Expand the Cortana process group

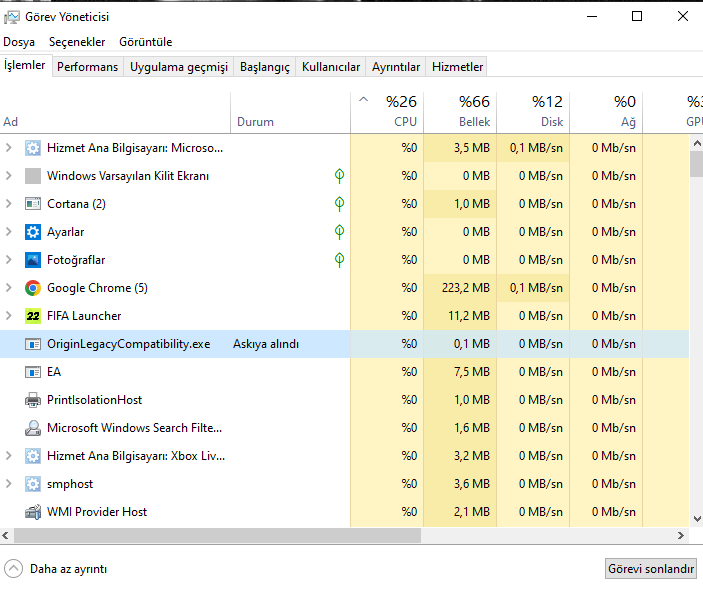pos(9,204)
